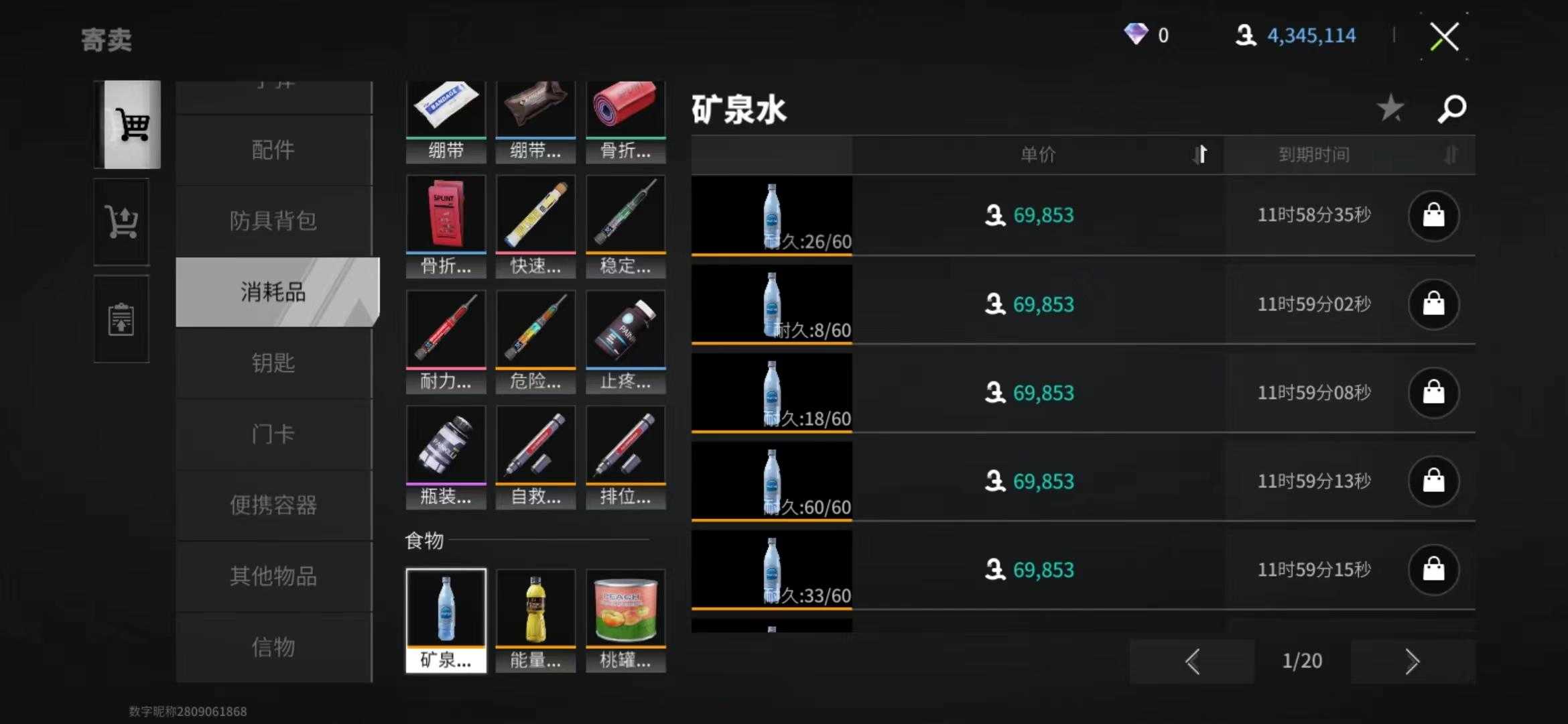Click the diamond currency icon

tap(1136, 34)
